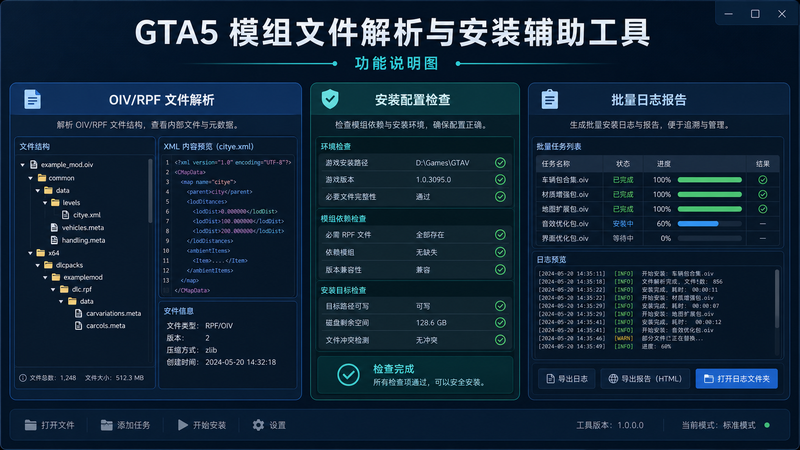Click the info icon beside 文件总数
800x450 pixels.
[x=23, y=378]
